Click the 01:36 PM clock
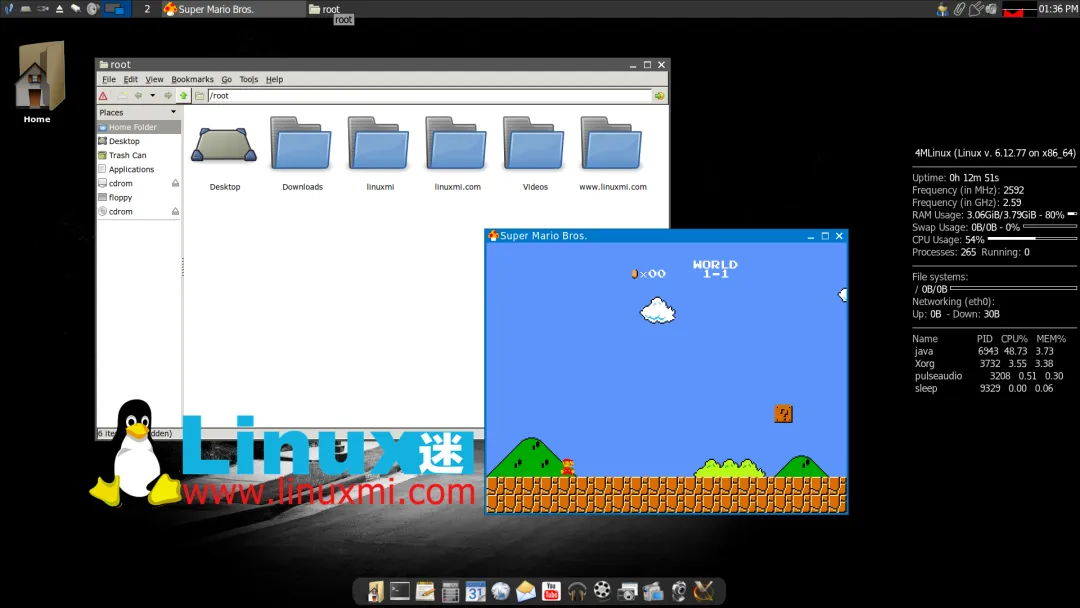The image size is (1080, 608). pos(1058,9)
